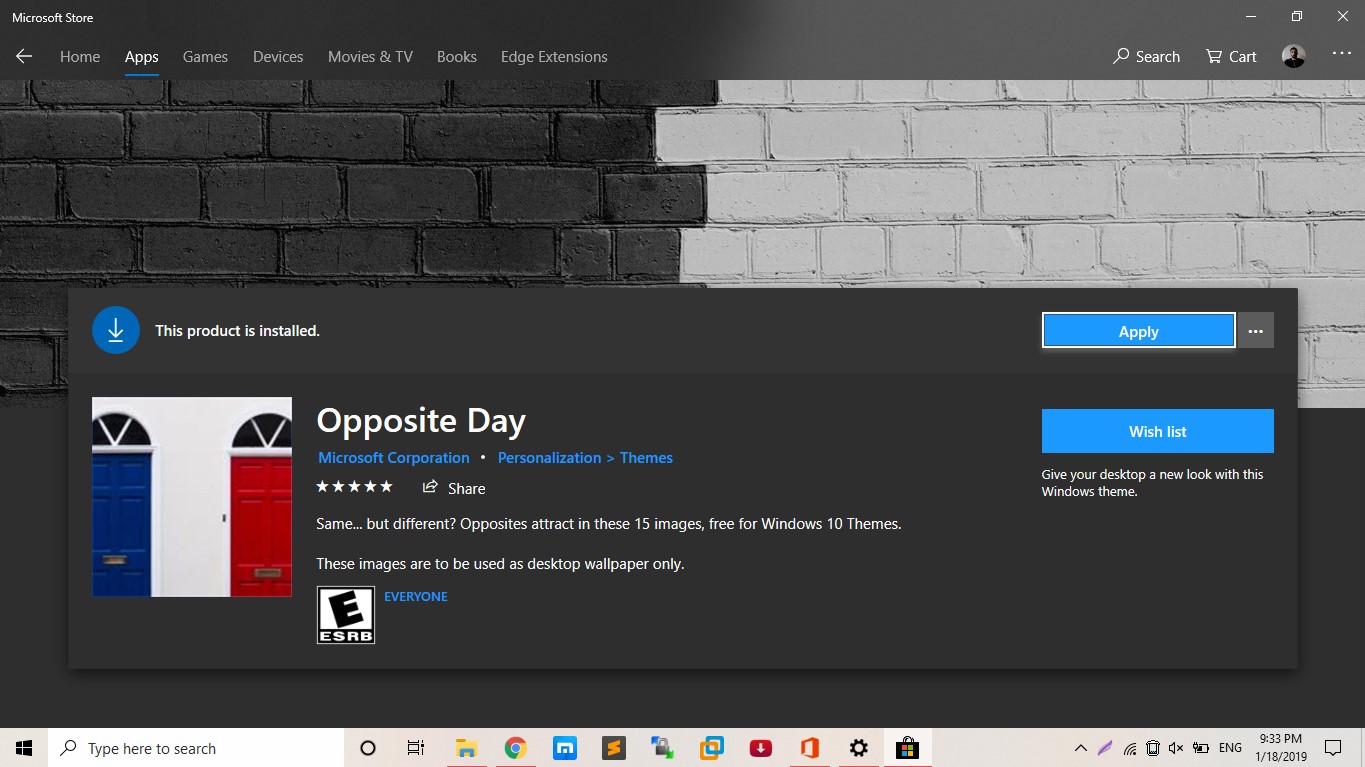Click the Search icon in the Store header
Screen dimensions: 1365x767
pos(1146,57)
